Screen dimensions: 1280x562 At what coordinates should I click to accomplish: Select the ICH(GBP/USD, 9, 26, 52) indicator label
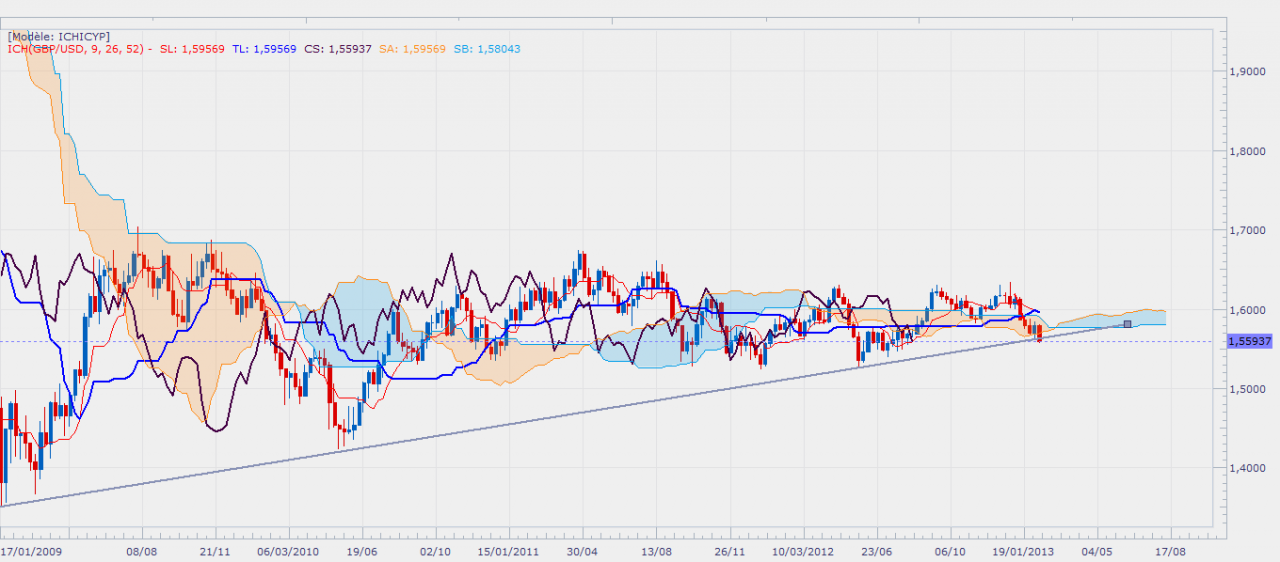tap(76, 48)
